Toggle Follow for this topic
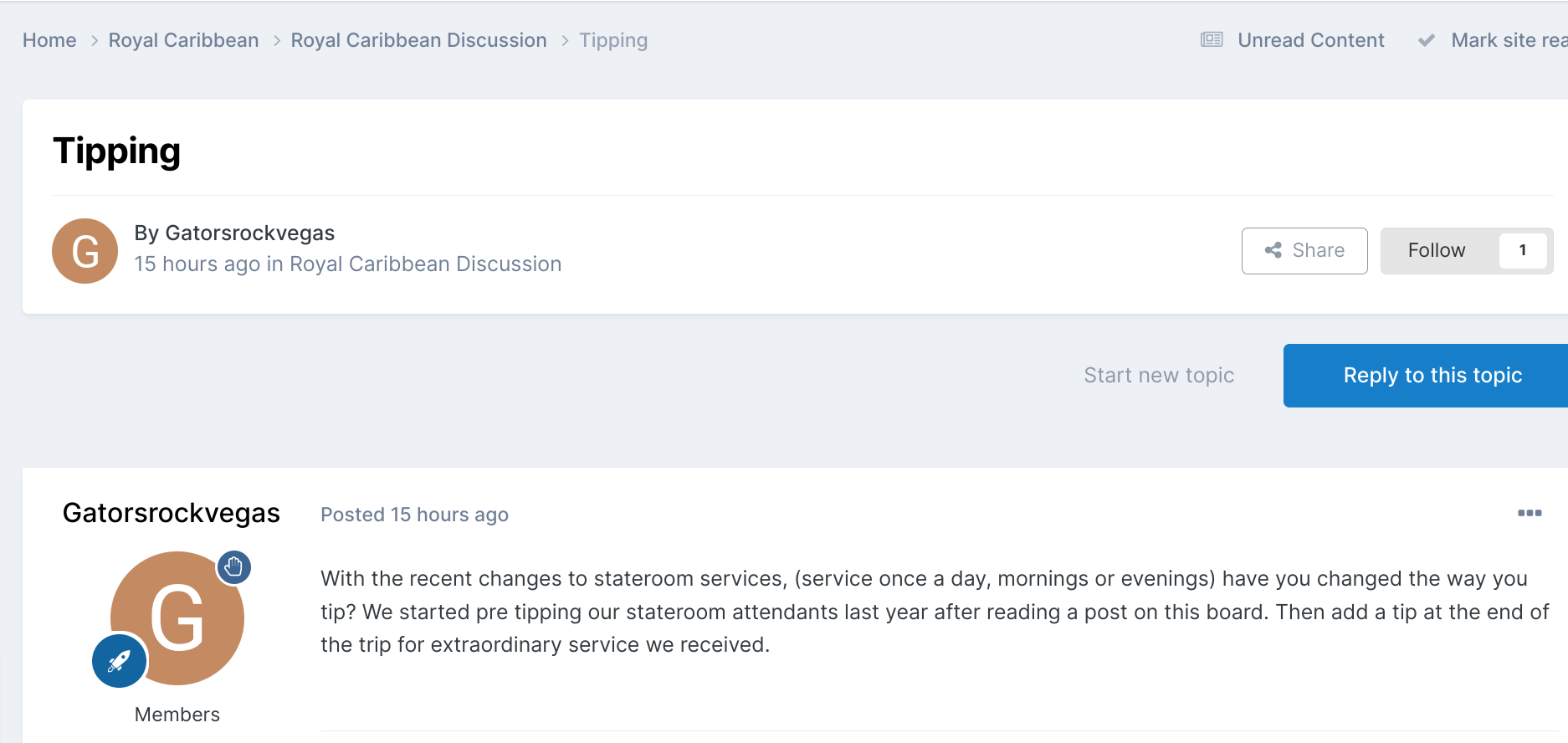Viewport: 1568px width, 743px height. tap(1437, 250)
